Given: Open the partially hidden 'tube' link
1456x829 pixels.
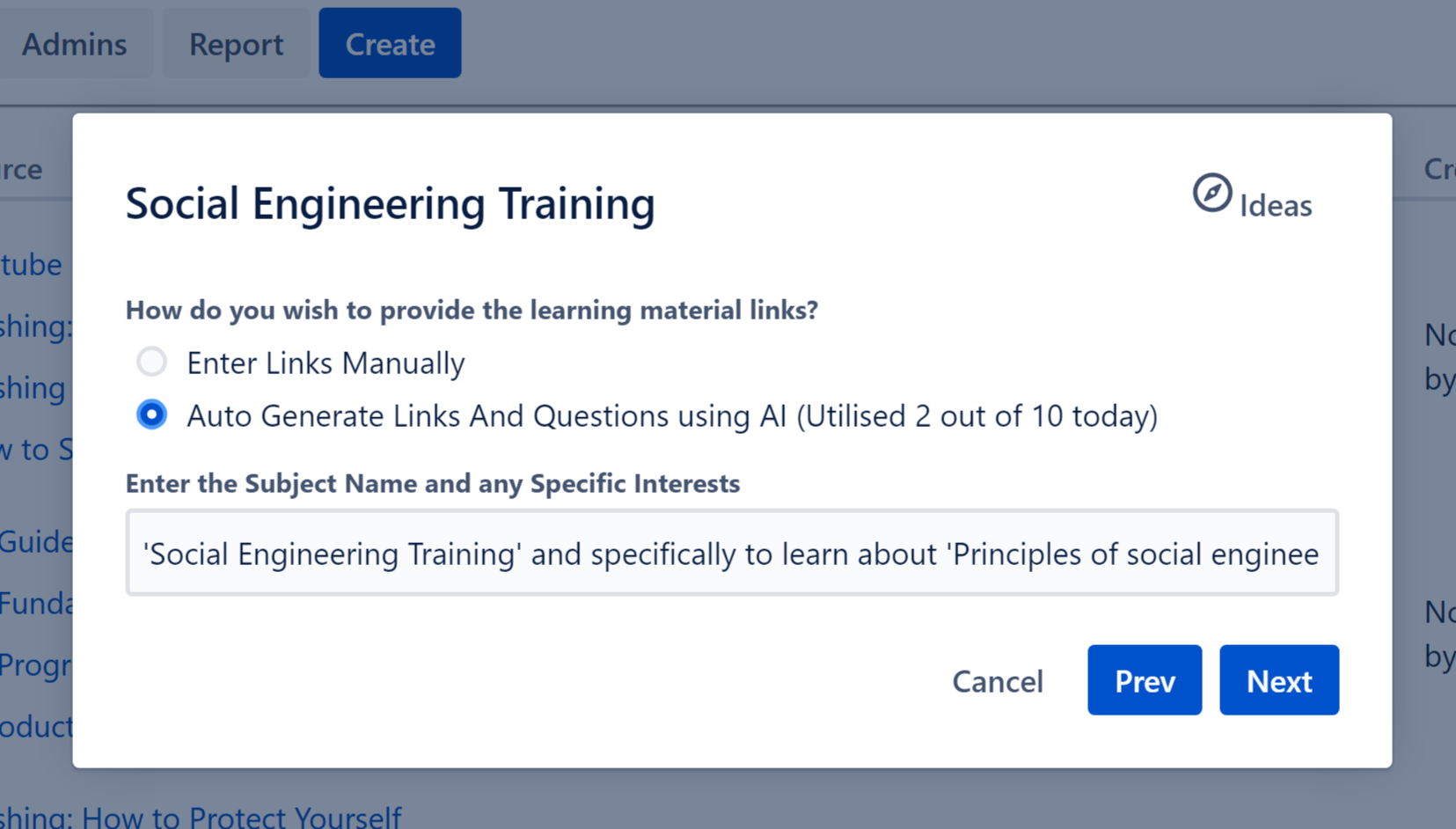Looking at the screenshot, I should pyautogui.click(x=32, y=264).
